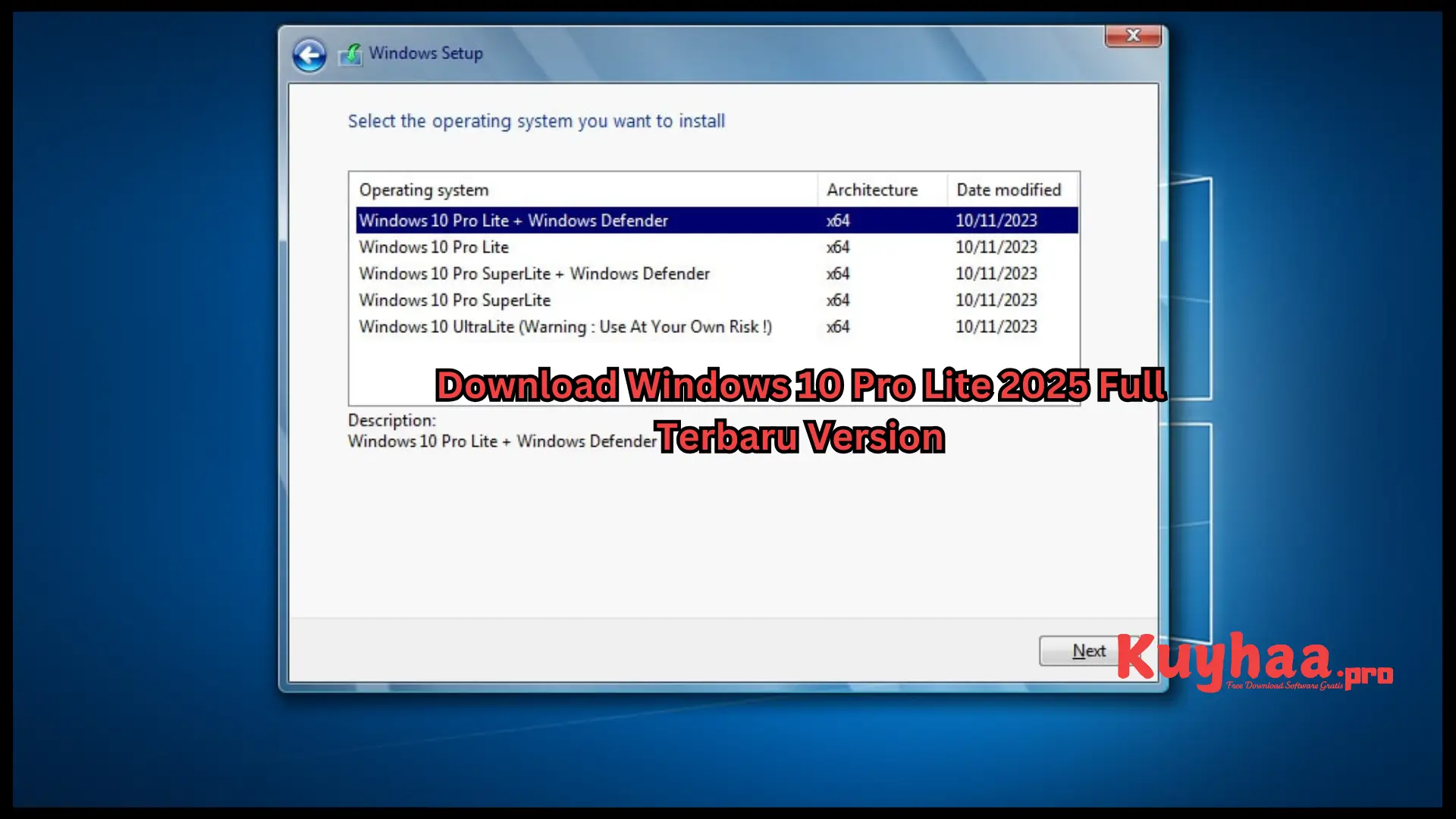Image resolution: width=1456 pixels, height=819 pixels.
Task: Click Next to continue installation
Action: pos(1088,651)
